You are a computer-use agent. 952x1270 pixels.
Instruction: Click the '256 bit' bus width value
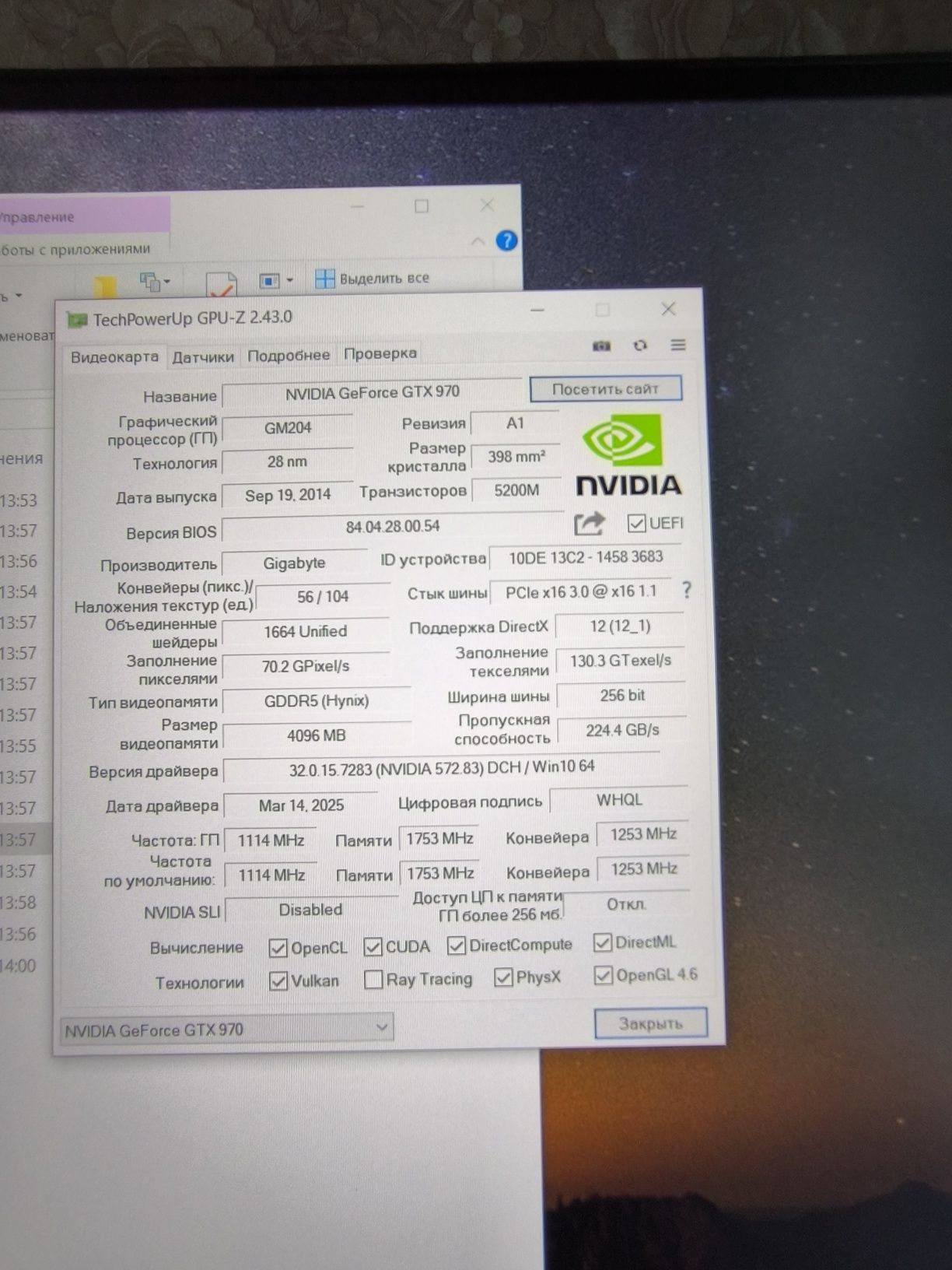click(622, 696)
